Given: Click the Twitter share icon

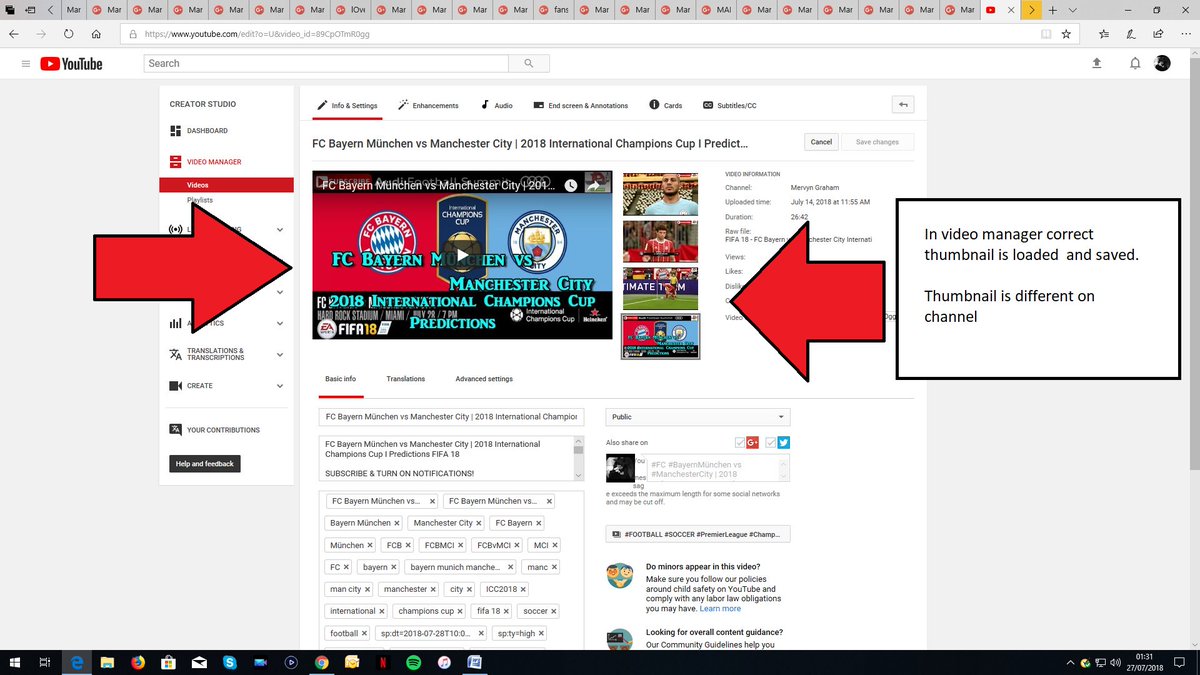Looking at the screenshot, I should [783, 443].
